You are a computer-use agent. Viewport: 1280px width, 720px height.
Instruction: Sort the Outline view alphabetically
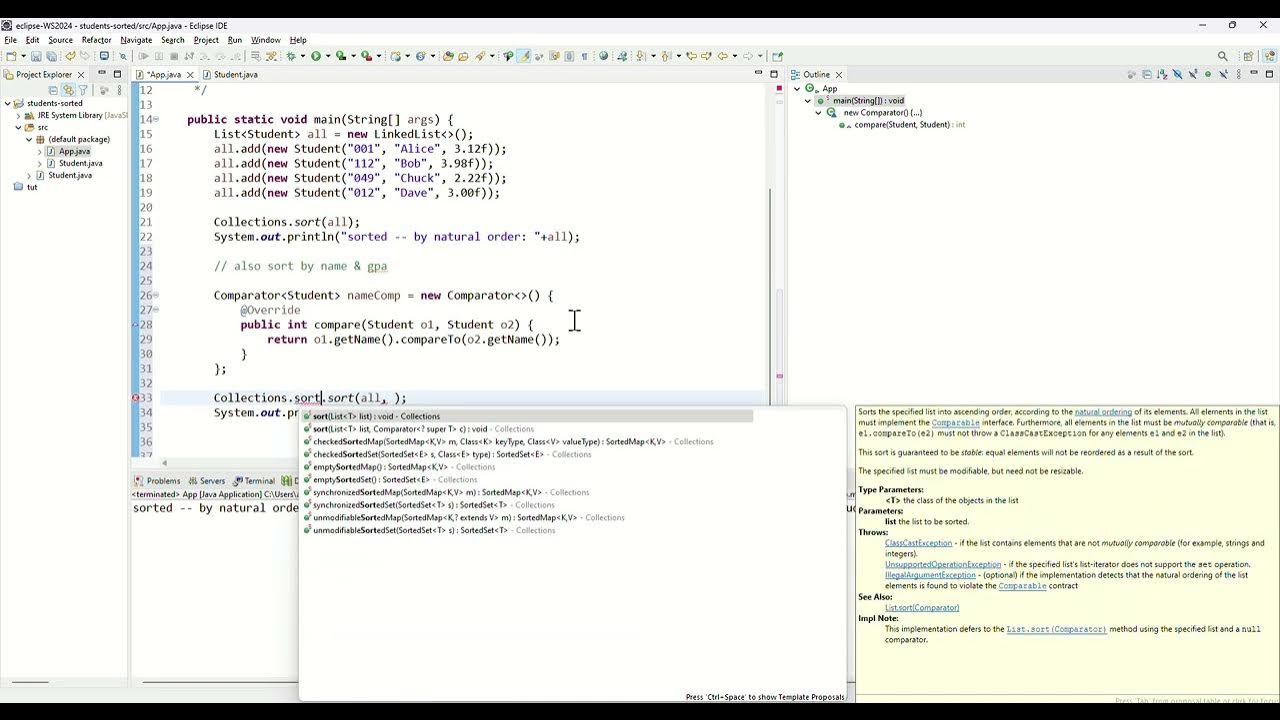(1162, 72)
